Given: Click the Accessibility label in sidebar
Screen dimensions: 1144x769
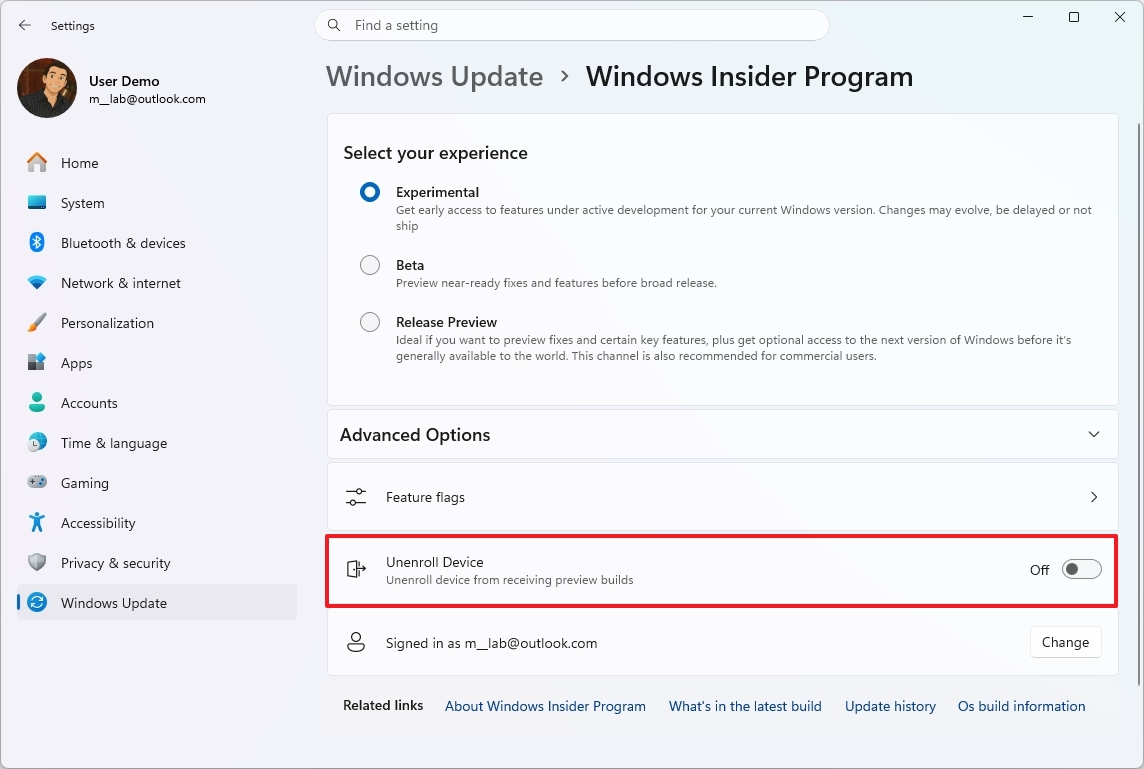Looking at the screenshot, I should pyautogui.click(x=98, y=523).
